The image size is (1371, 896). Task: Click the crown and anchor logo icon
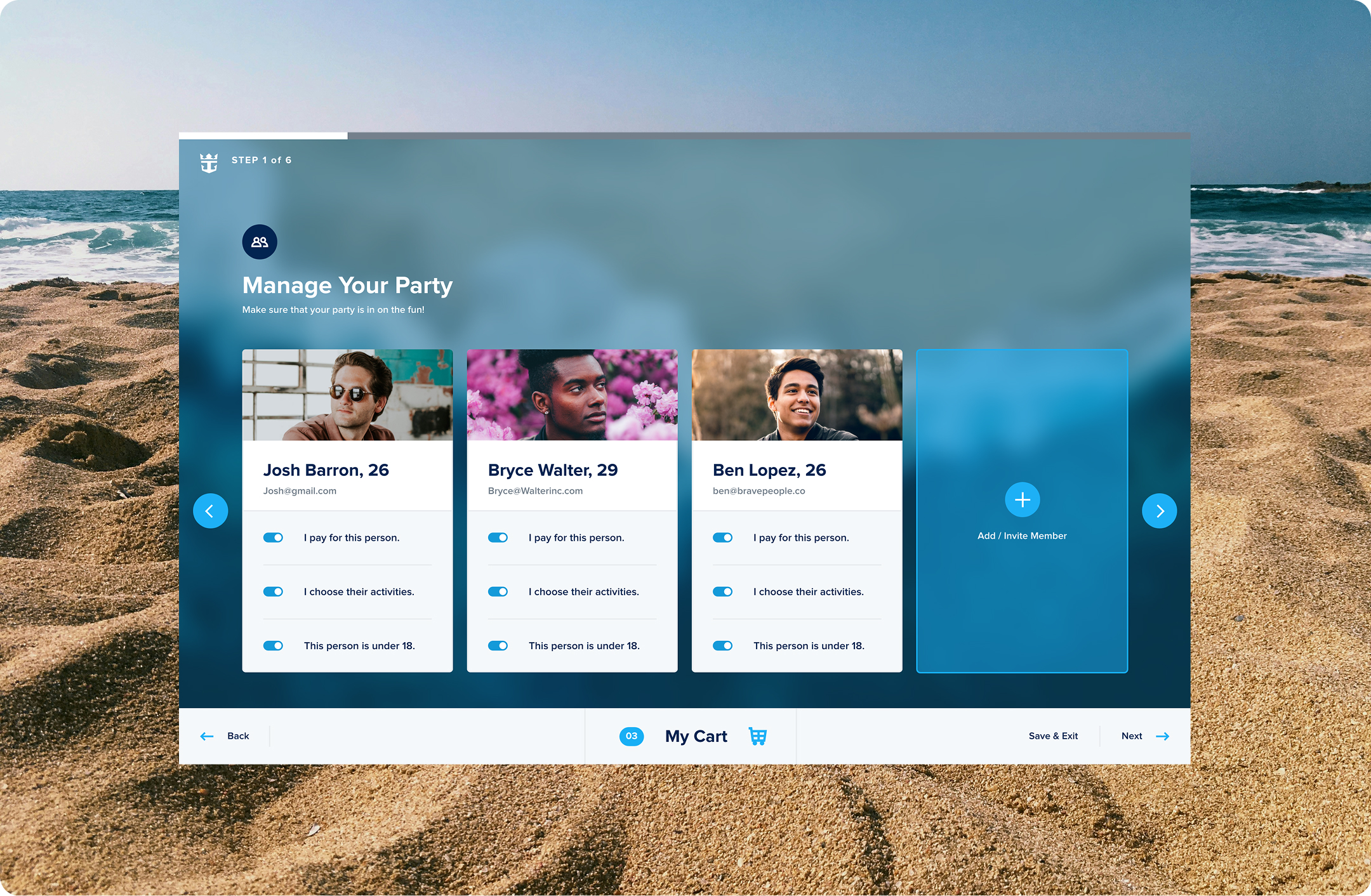[209, 163]
